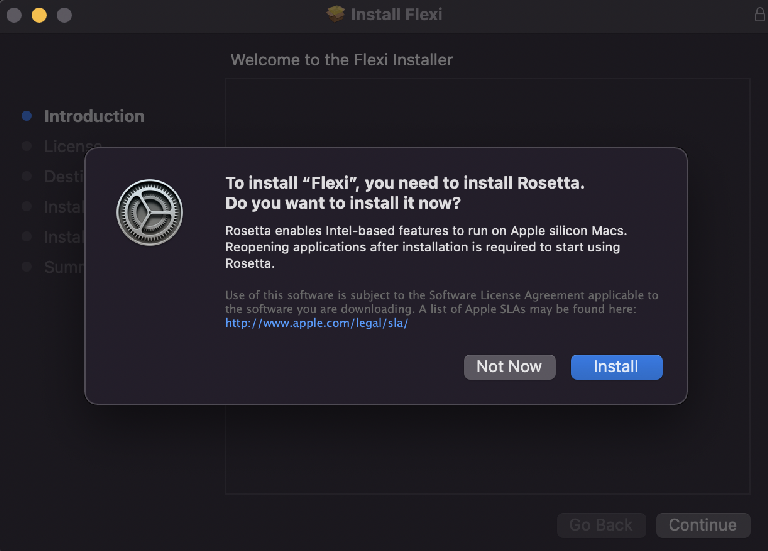
Task: Click the bold Rosetta dialog heading text
Action: click(405, 193)
